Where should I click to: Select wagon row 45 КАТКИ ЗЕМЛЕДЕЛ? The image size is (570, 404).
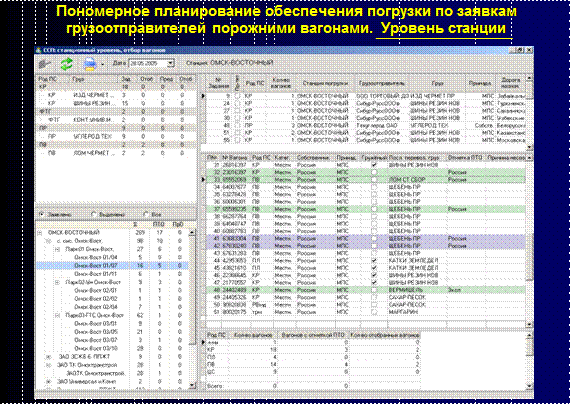click(x=366, y=268)
